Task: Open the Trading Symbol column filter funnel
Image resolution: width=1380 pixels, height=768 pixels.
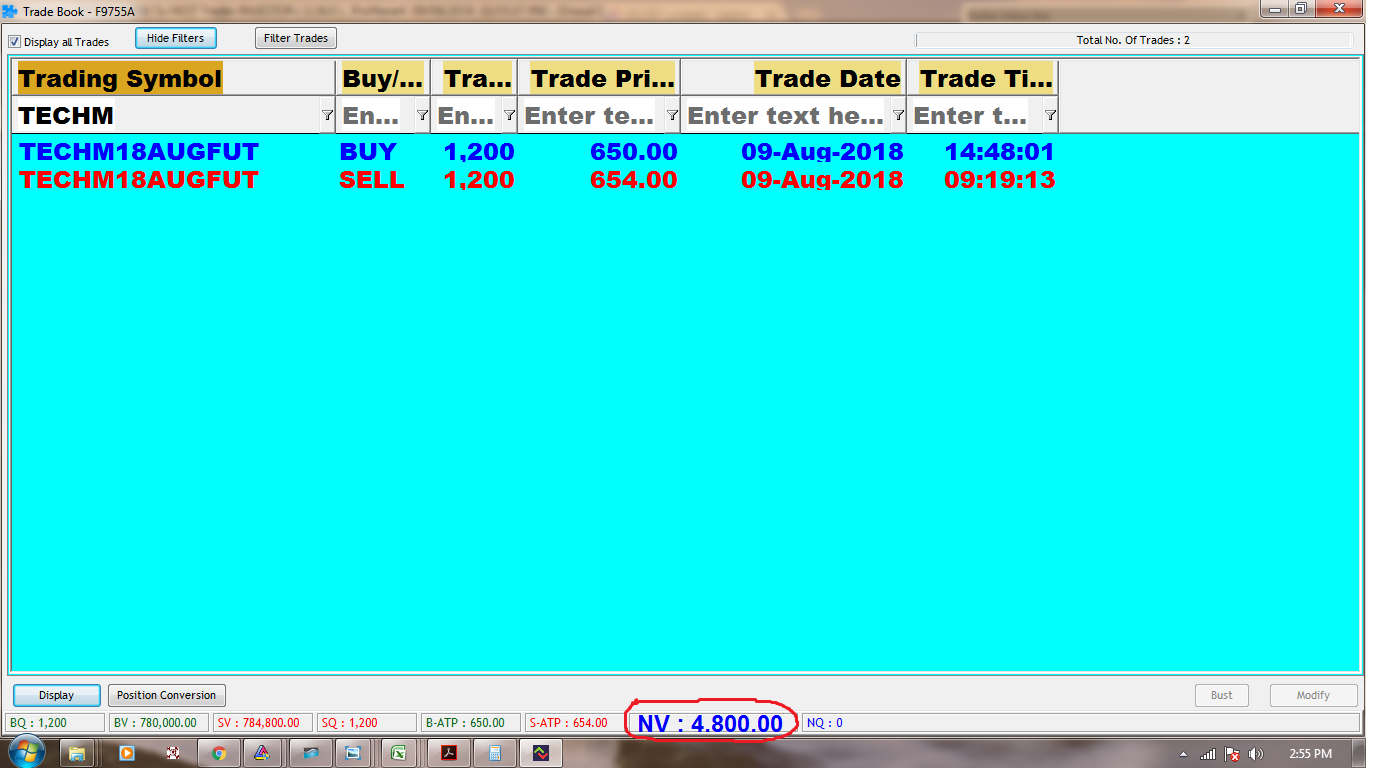Action: point(327,116)
